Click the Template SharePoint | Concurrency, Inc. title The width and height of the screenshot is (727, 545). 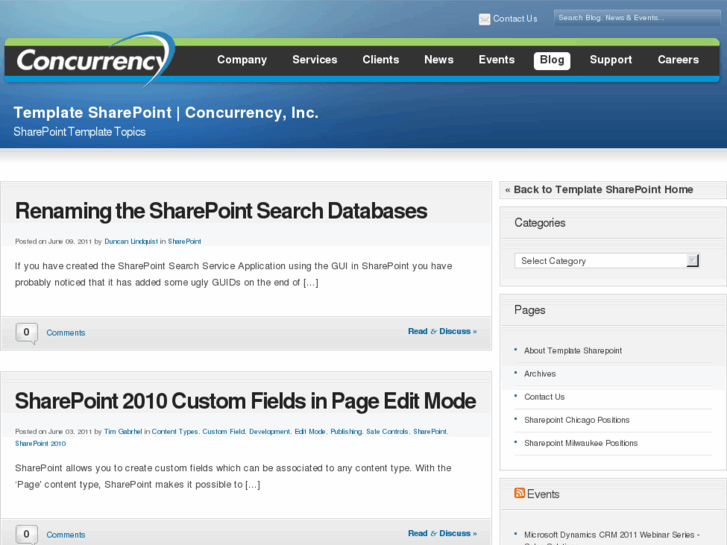[166, 113]
